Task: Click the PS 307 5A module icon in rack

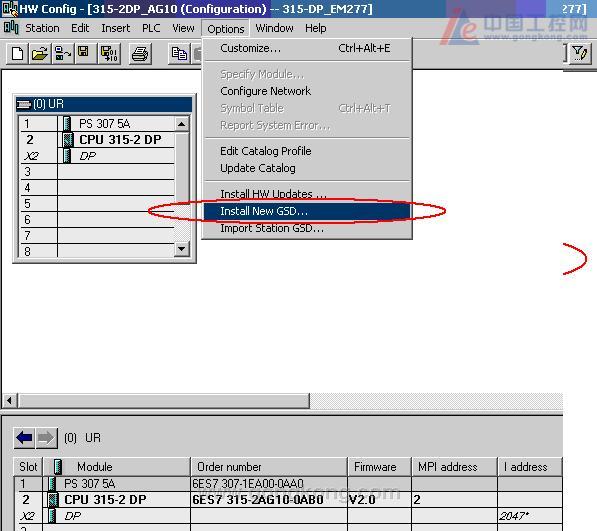Action: pos(67,123)
